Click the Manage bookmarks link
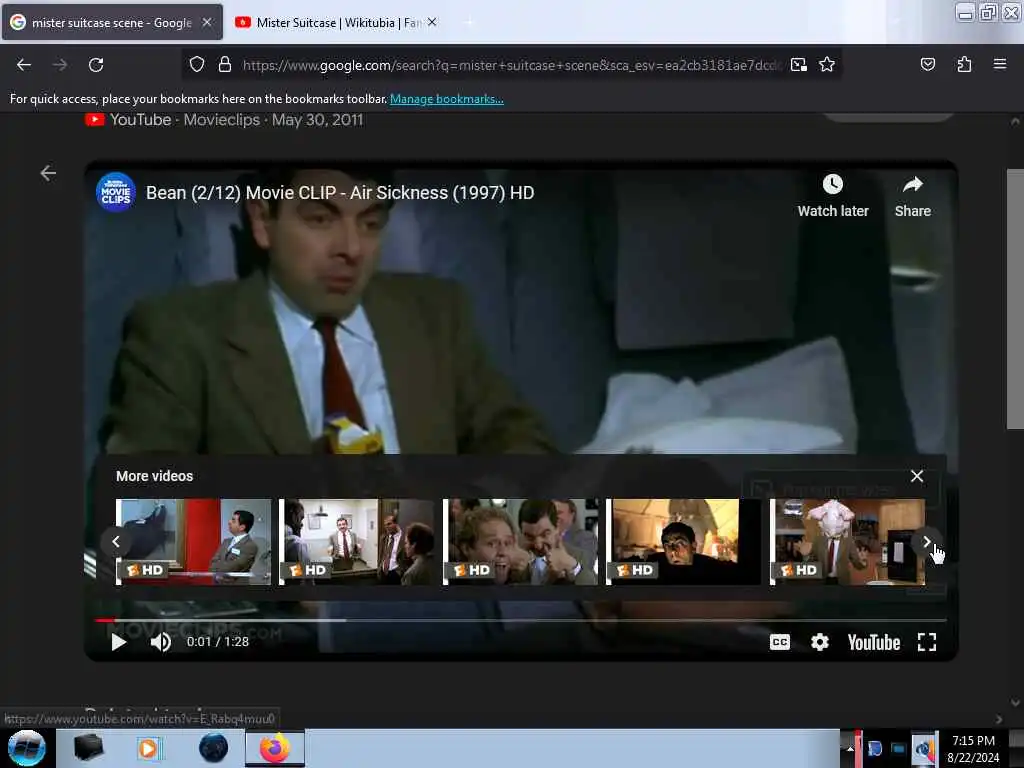 pyautogui.click(x=447, y=99)
